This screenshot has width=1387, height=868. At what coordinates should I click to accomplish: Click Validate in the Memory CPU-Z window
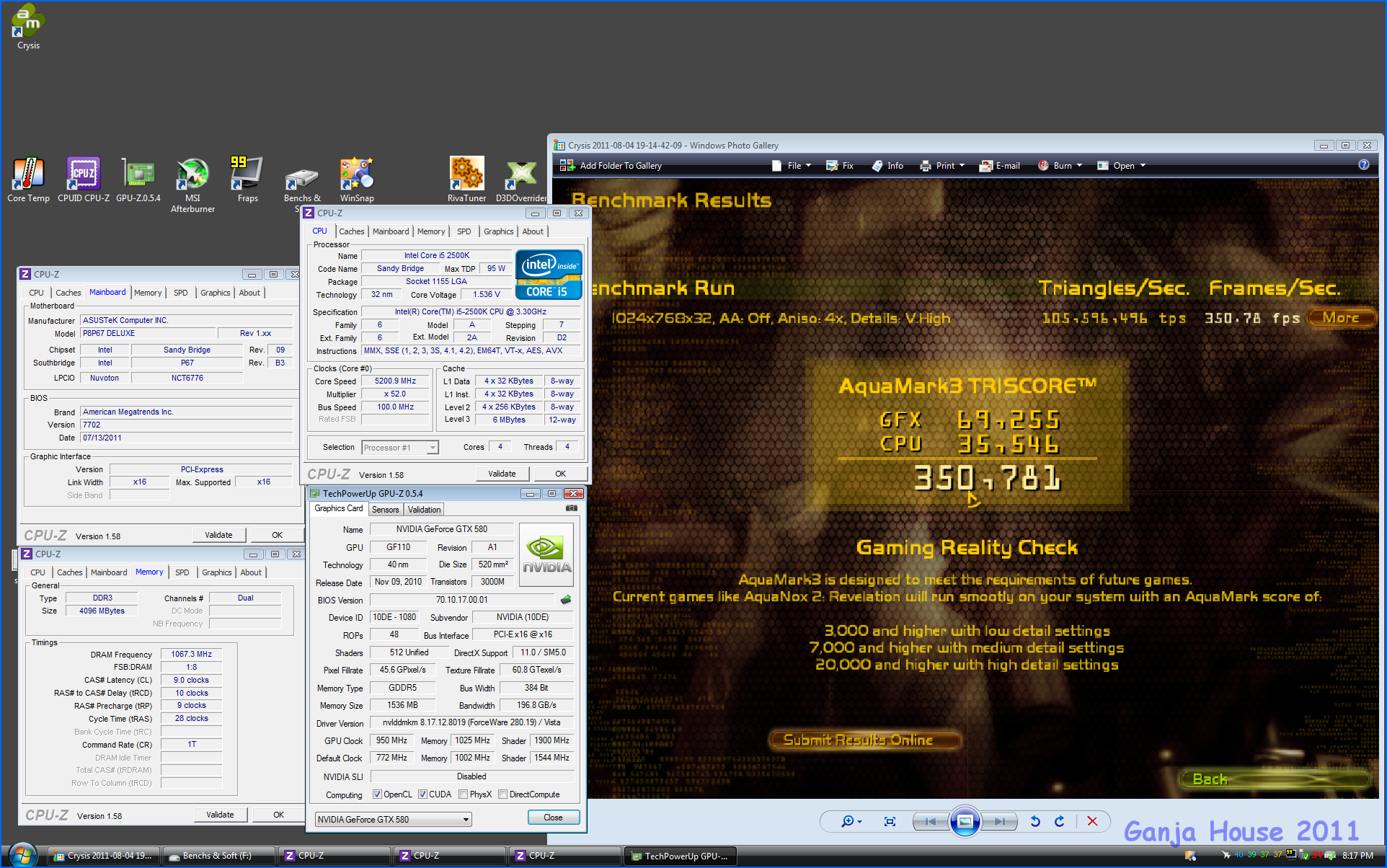(x=220, y=815)
